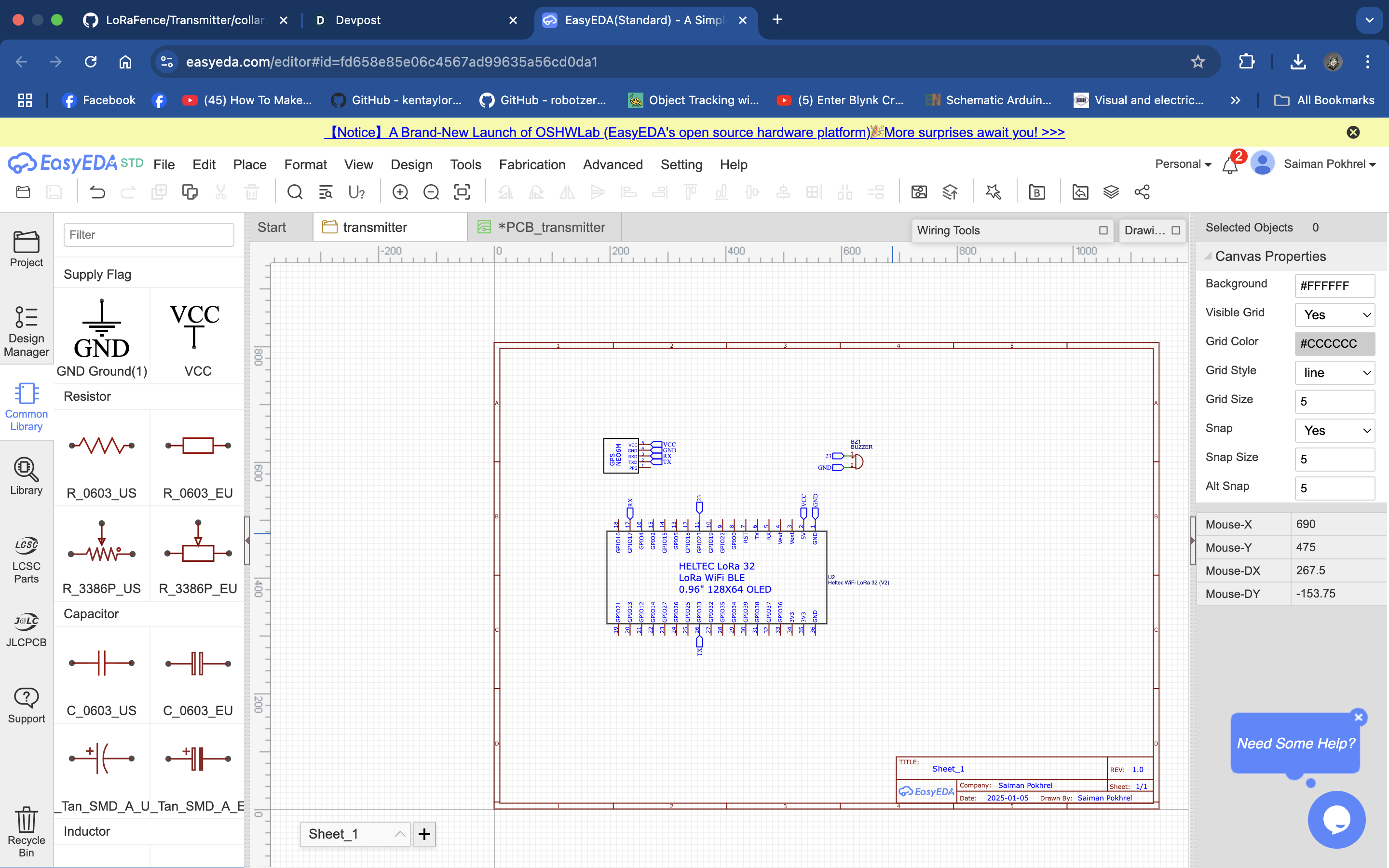Open the LCSC Parts sidebar panel
The height and width of the screenshot is (868, 1389).
27,560
